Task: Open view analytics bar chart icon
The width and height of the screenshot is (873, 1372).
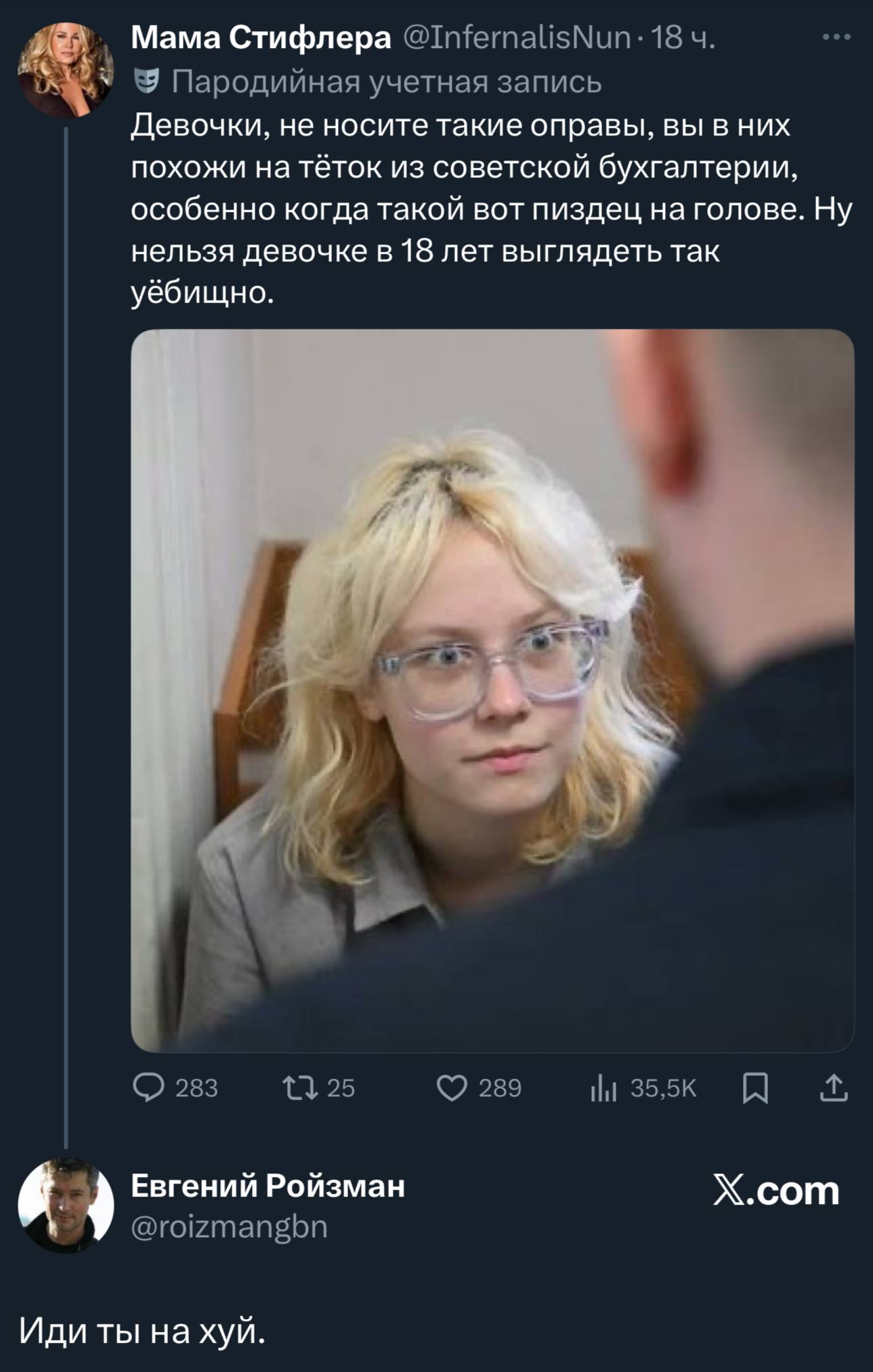Action: 603,1088
